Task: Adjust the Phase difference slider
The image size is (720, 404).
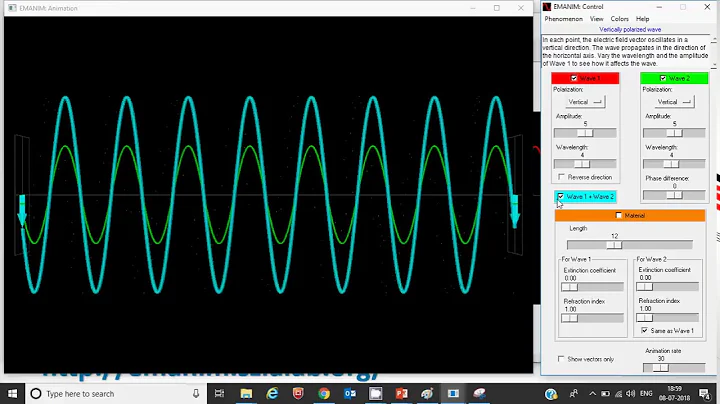Action: click(x=674, y=195)
